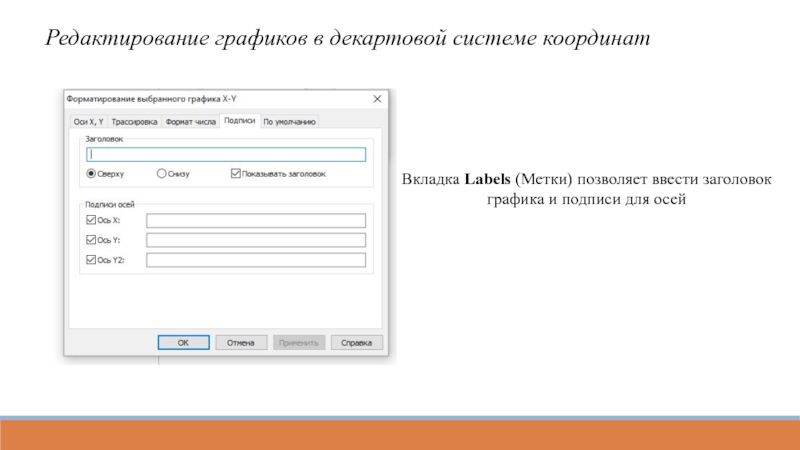The width and height of the screenshot is (800, 450).
Task: Close the graph formatting dialog window
Action: pos(377,99)
